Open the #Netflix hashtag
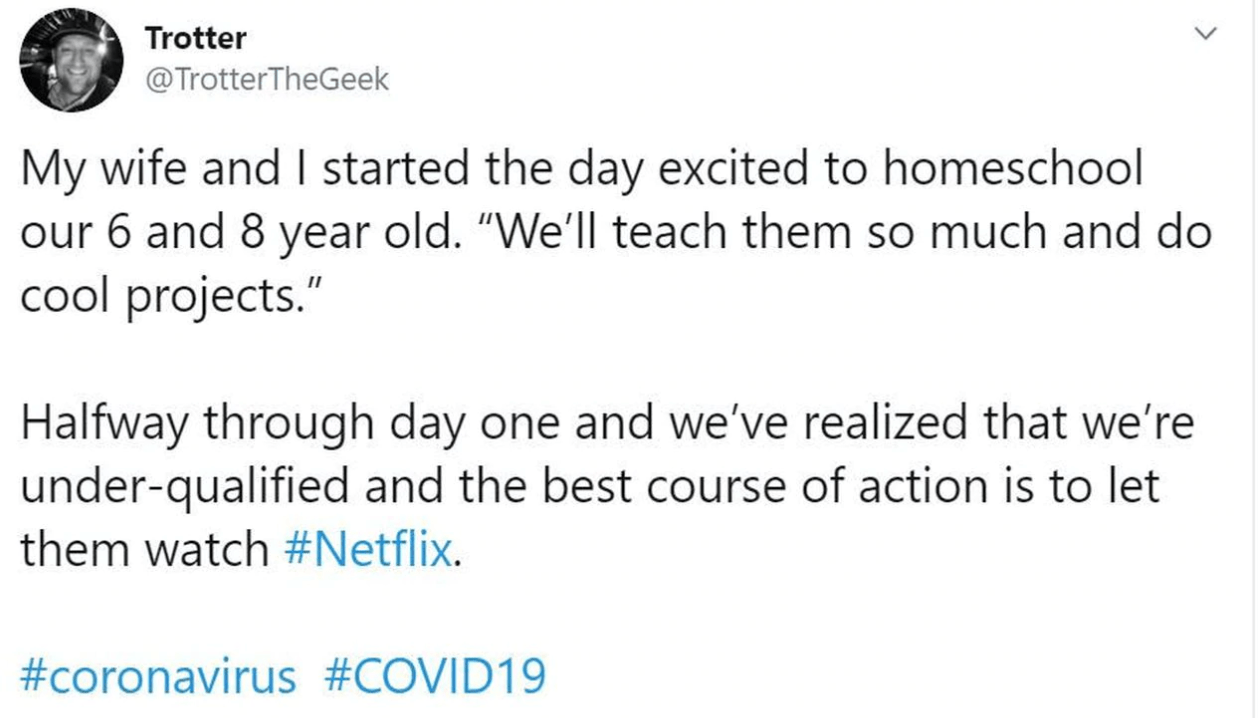This screenshot has width=1258, height=718. click(375, 549)
